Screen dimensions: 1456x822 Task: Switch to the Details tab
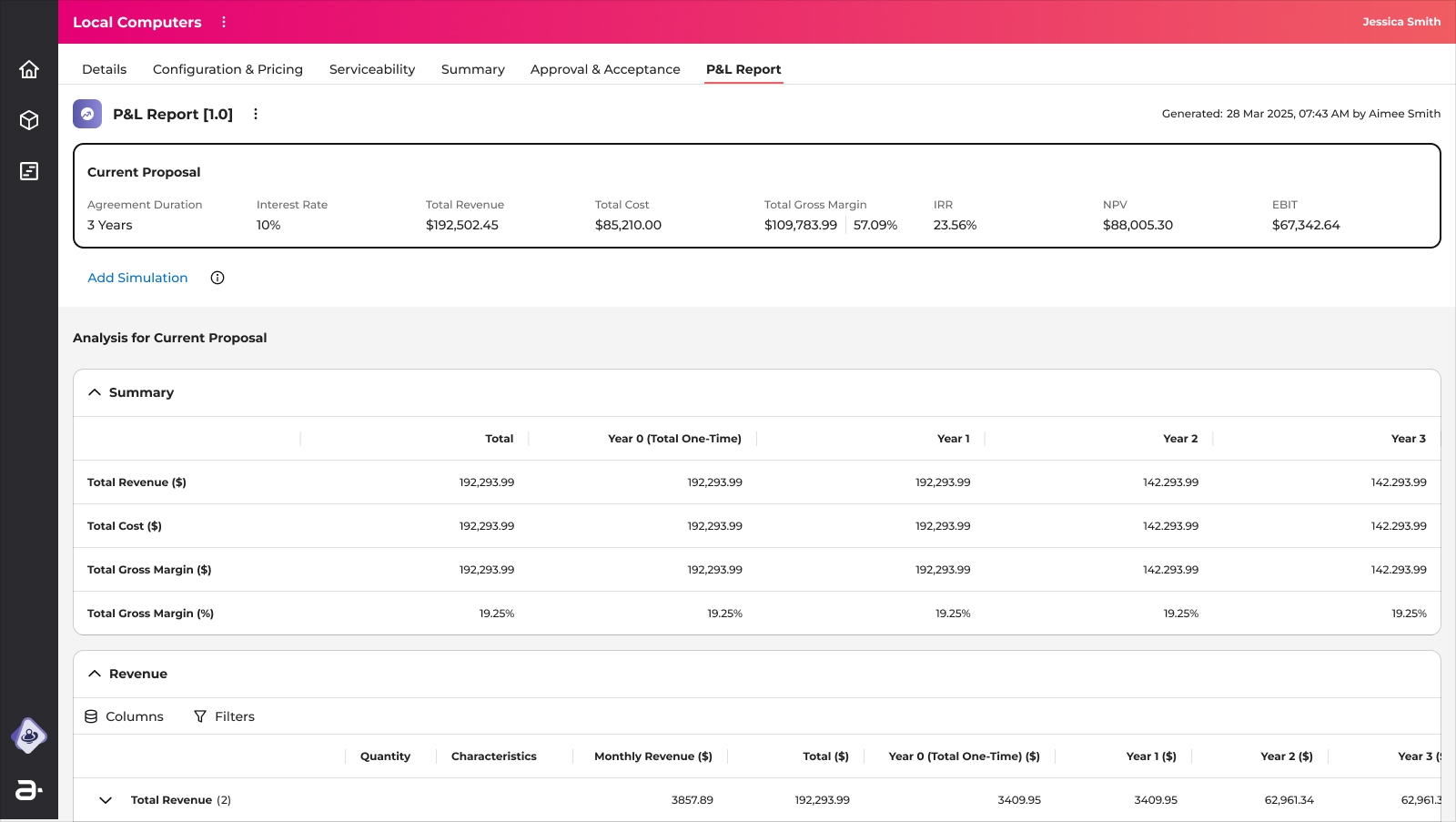[105, 69]
